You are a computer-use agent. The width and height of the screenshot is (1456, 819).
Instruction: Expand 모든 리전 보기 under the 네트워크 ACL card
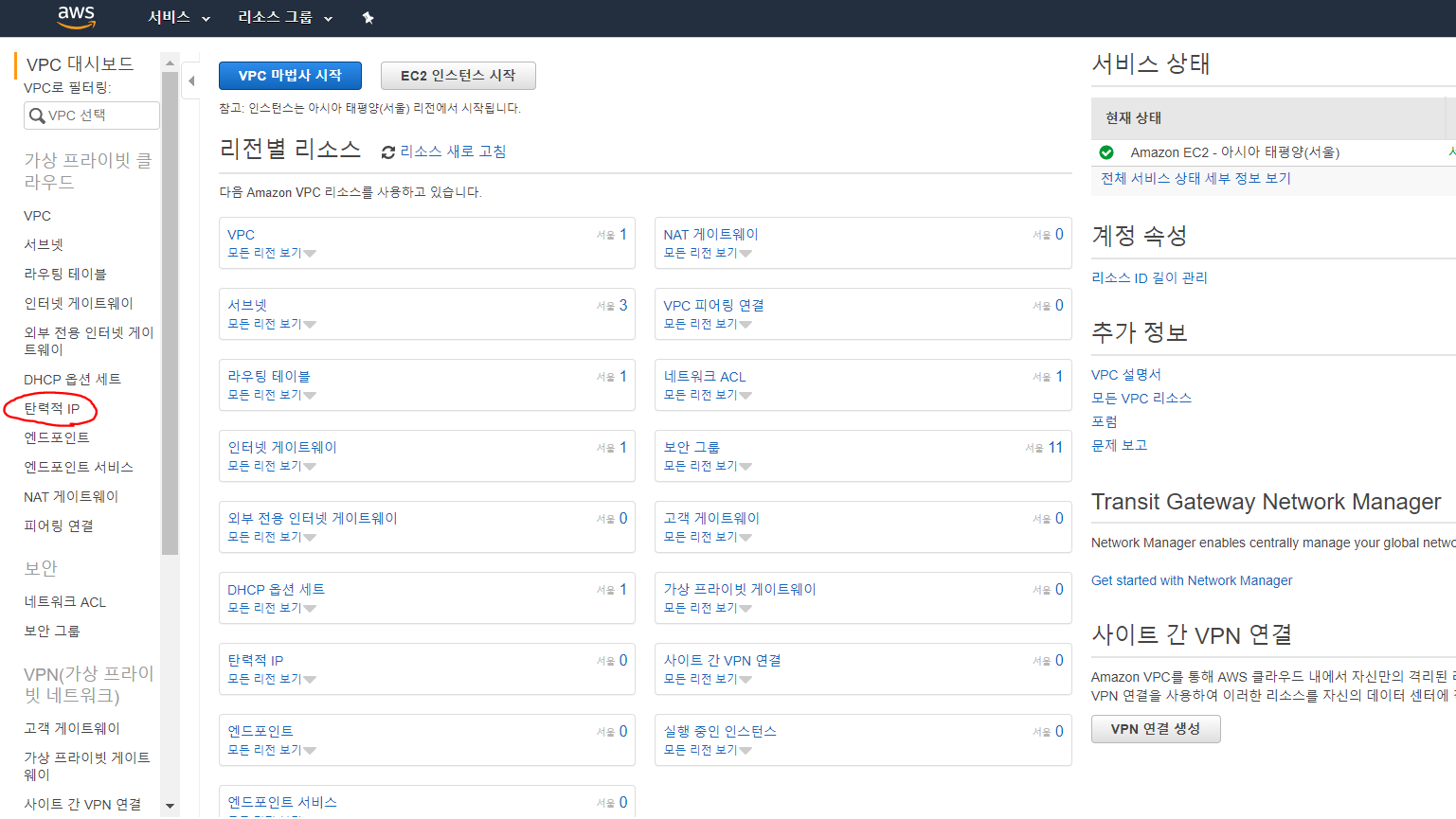708,395
